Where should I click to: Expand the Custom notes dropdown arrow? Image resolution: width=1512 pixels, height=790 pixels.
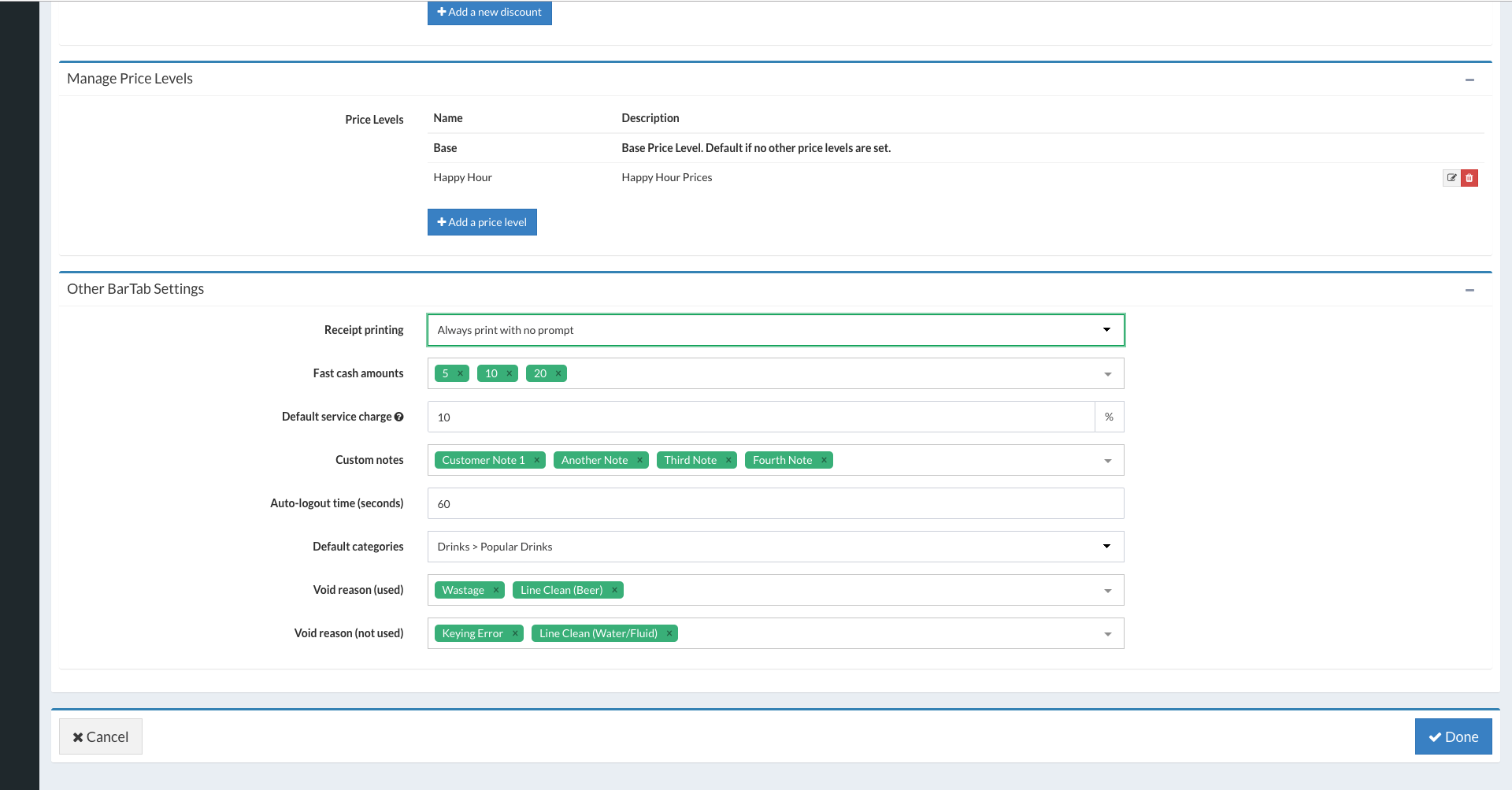tap(1107, 461)
